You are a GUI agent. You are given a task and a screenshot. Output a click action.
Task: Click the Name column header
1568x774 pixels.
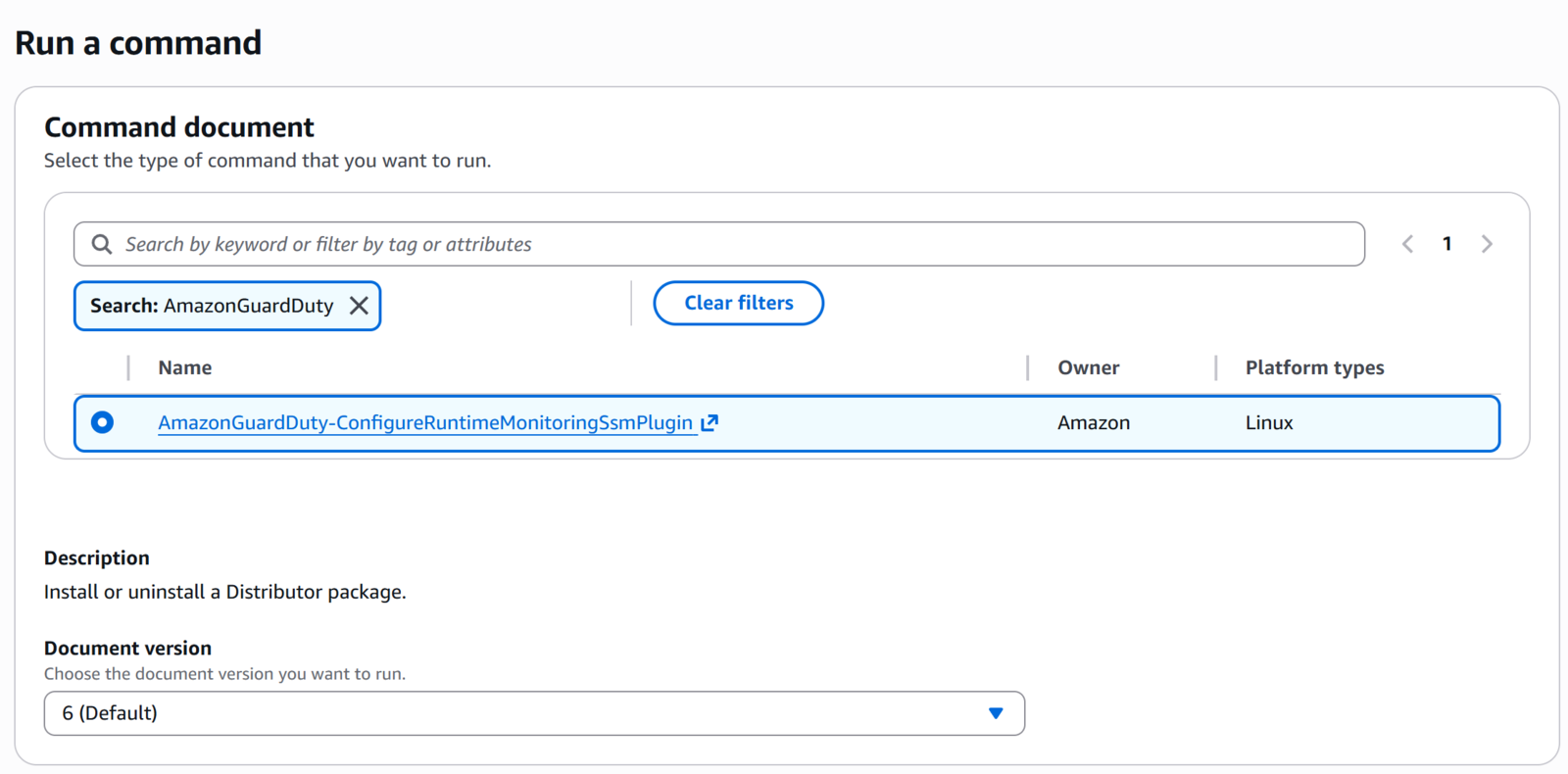click(185, 367)
